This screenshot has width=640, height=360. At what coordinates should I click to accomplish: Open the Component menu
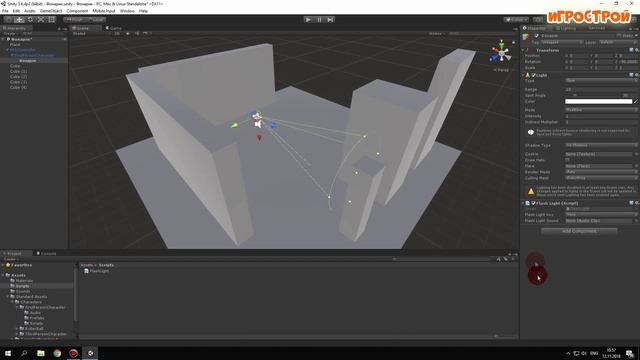click(x=77, y=11)
